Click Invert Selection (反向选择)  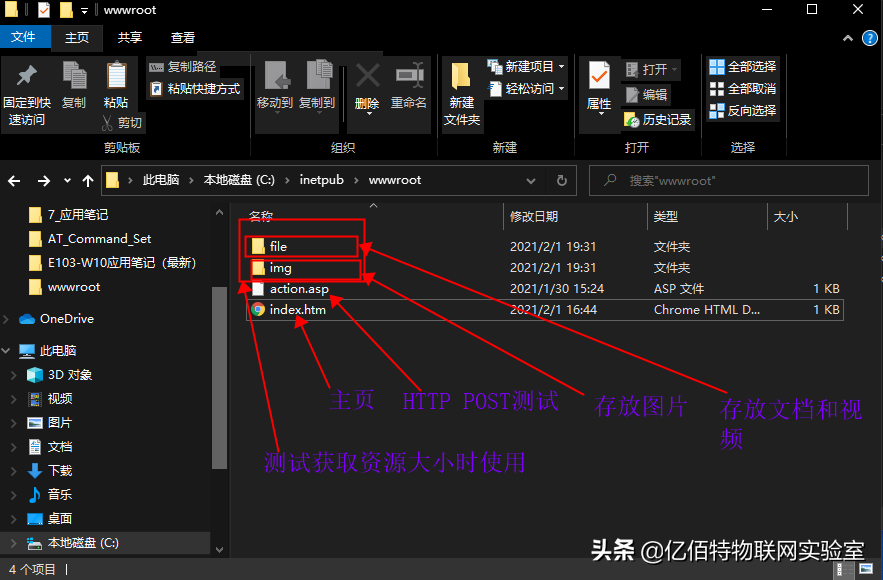point(742,110)
